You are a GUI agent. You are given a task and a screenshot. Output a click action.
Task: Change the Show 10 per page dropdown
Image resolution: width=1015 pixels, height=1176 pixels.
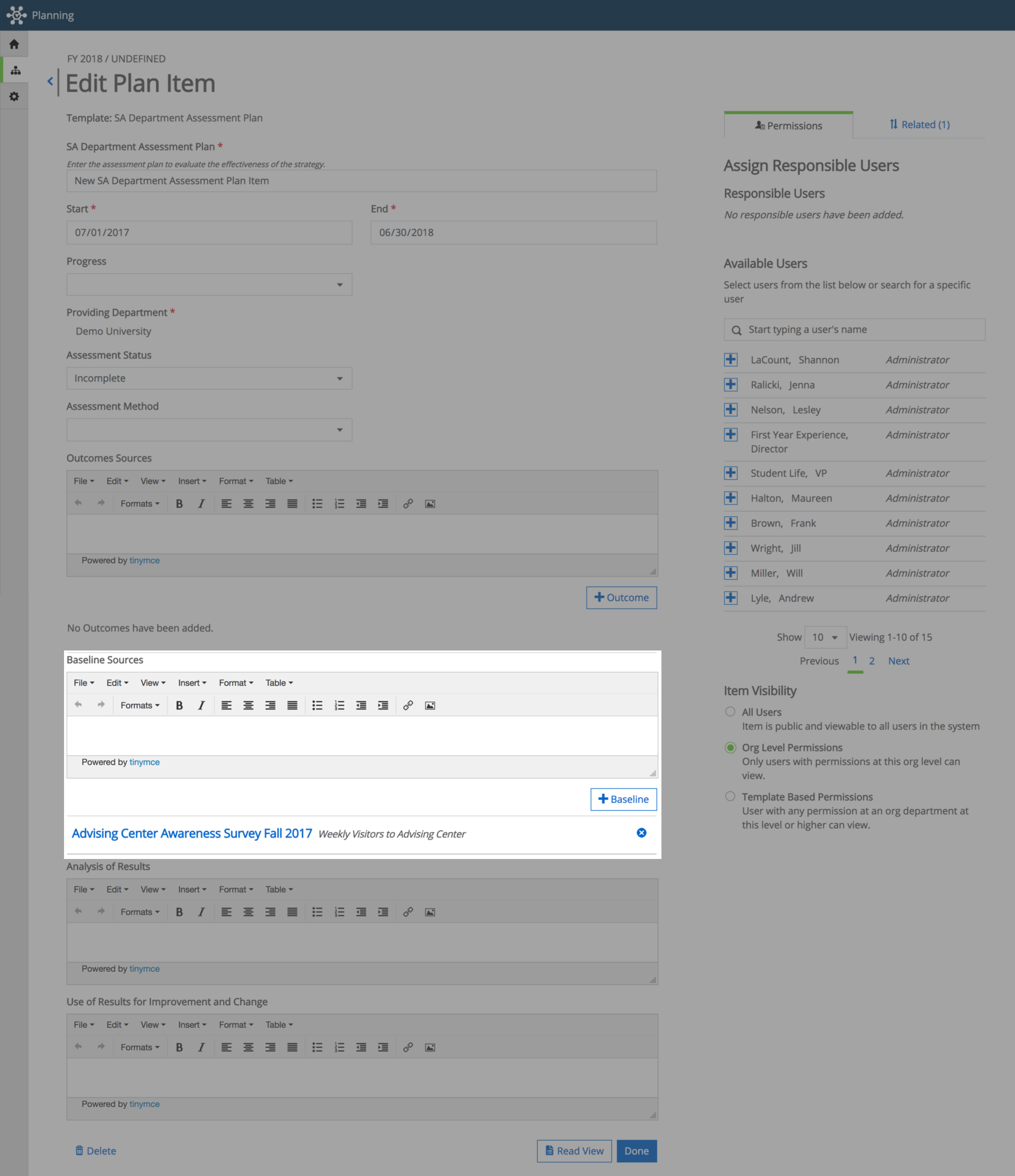tap(825, 637)
